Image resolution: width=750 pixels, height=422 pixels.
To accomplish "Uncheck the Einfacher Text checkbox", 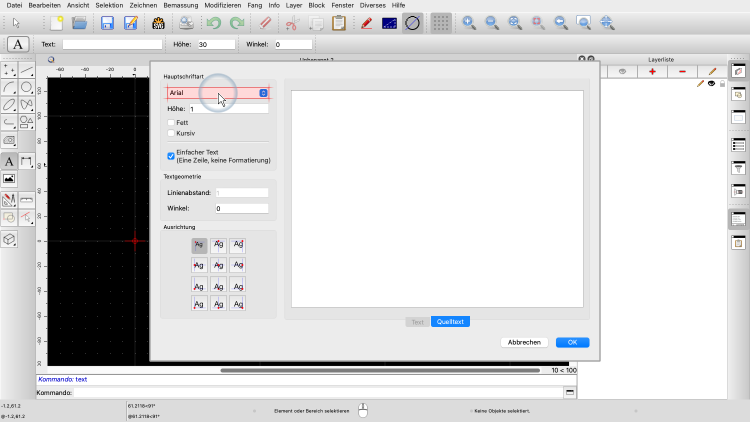I will 171,155.
